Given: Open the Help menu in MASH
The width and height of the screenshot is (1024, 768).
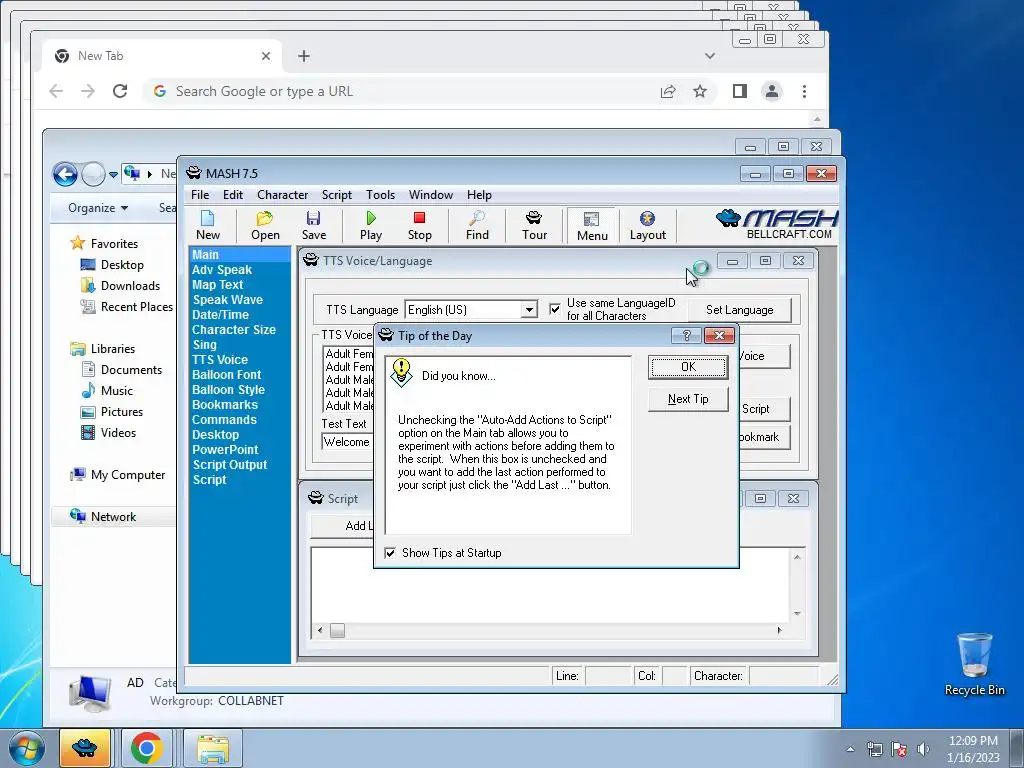Looking at the screenshot, I should [479, 195].
